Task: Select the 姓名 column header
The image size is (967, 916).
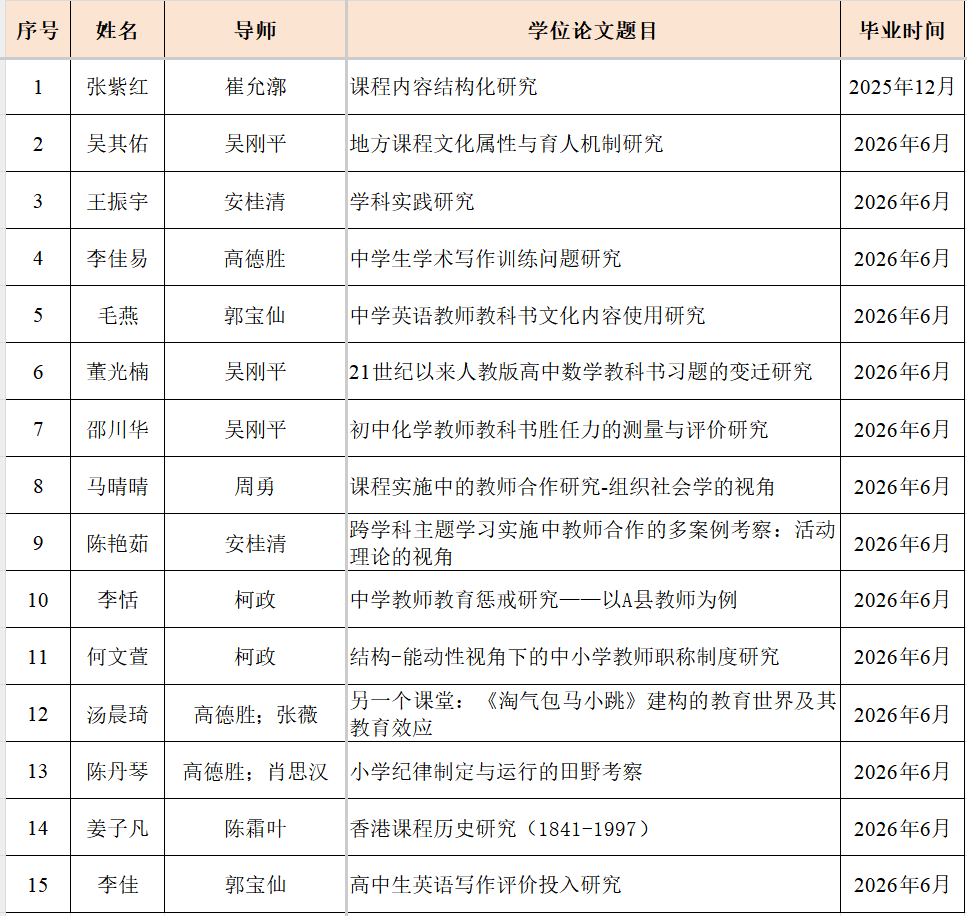Action: [x=117, y=30]
